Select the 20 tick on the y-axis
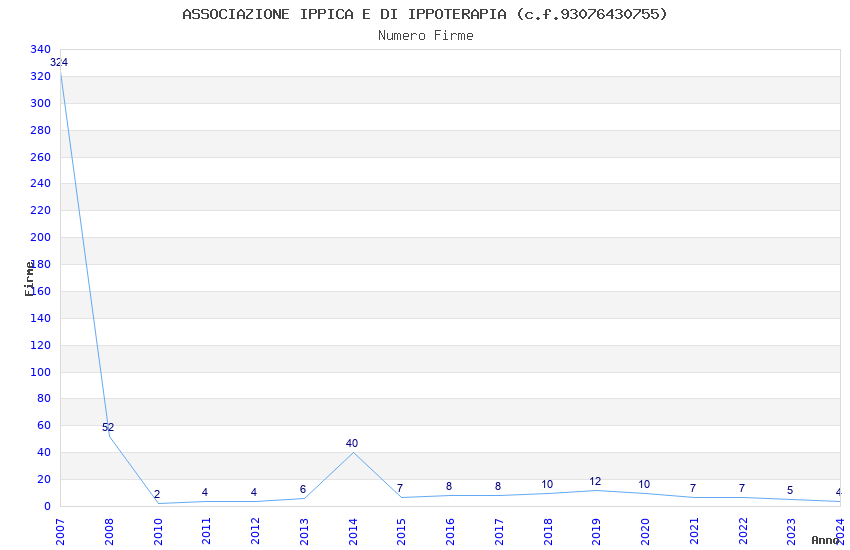 coord(43,479)
